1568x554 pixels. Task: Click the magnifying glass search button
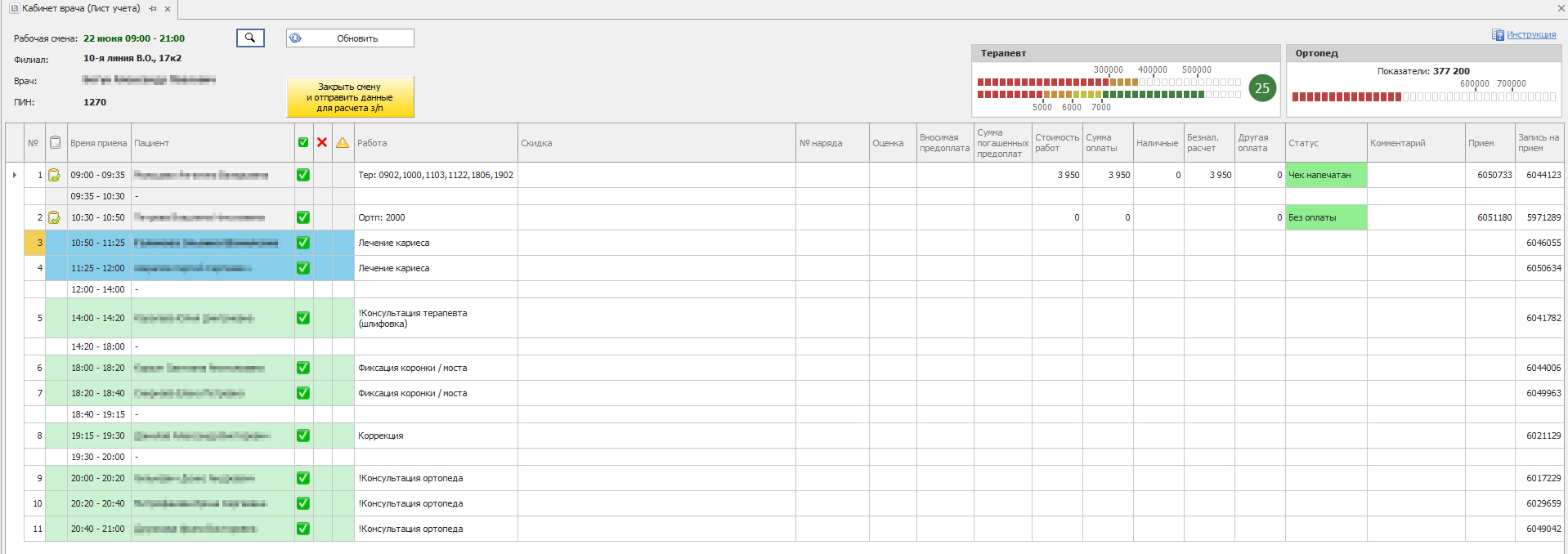250,38
